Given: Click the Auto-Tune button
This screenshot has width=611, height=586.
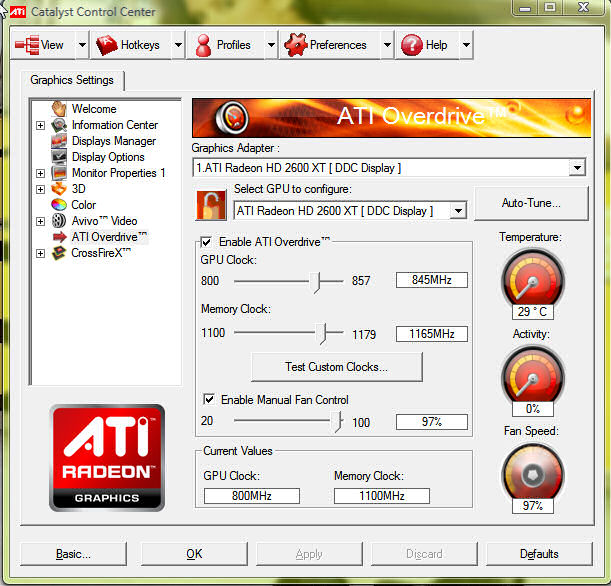Looking at the screenshot, I should click(x=531, y=203).
